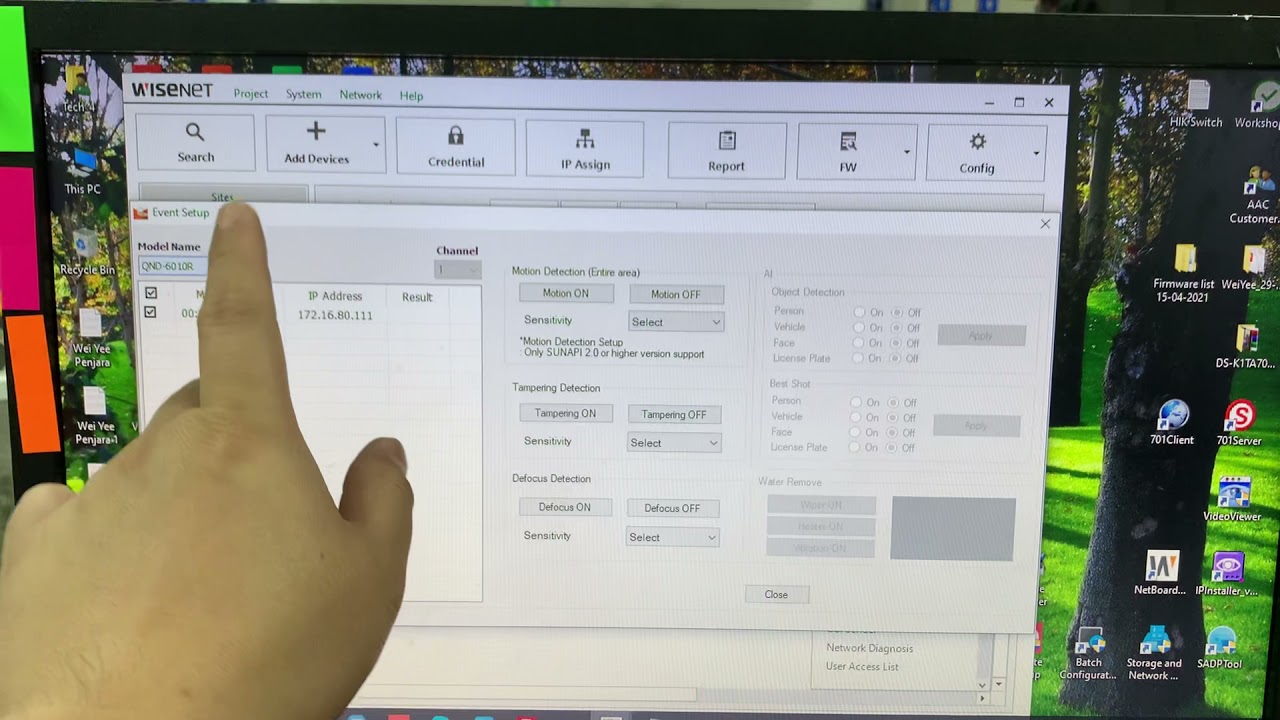1280x720 pixels.
Task: Open AAC Customer desktop shortcut
Action: point(1256,197)
